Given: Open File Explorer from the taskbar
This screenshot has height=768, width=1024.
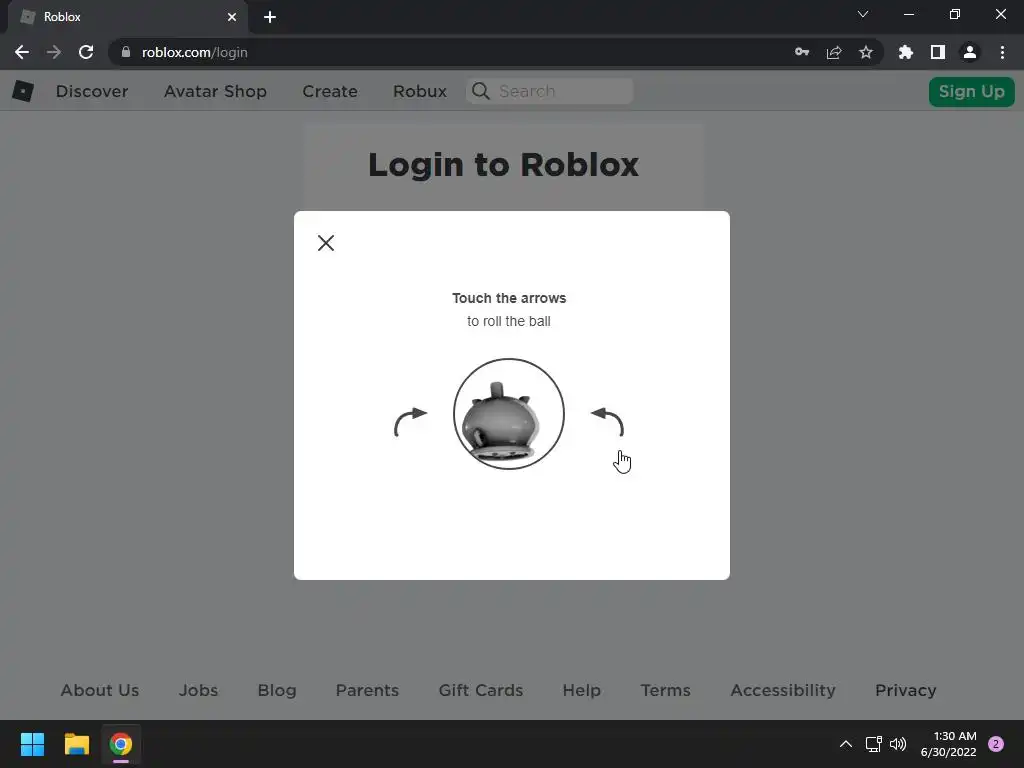Looking at the screenshot, I should pos(76,744).
